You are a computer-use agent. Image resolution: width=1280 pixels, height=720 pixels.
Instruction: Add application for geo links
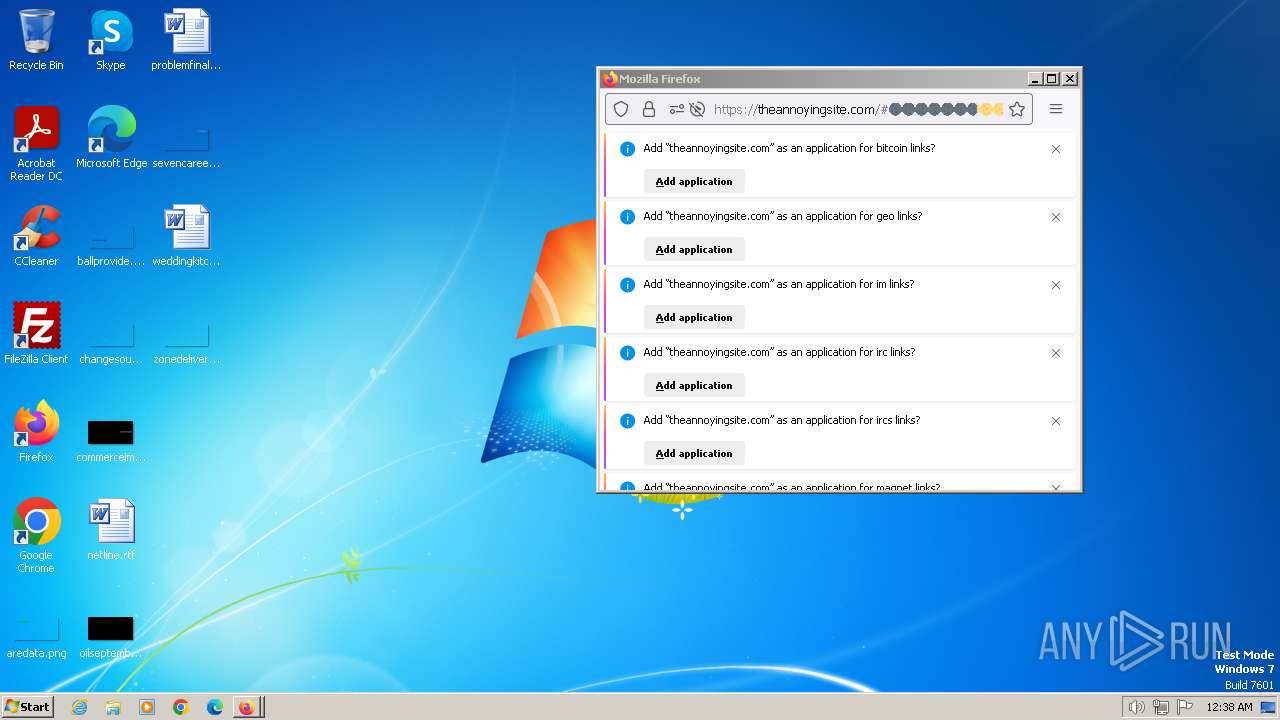[x=694, y=249]
